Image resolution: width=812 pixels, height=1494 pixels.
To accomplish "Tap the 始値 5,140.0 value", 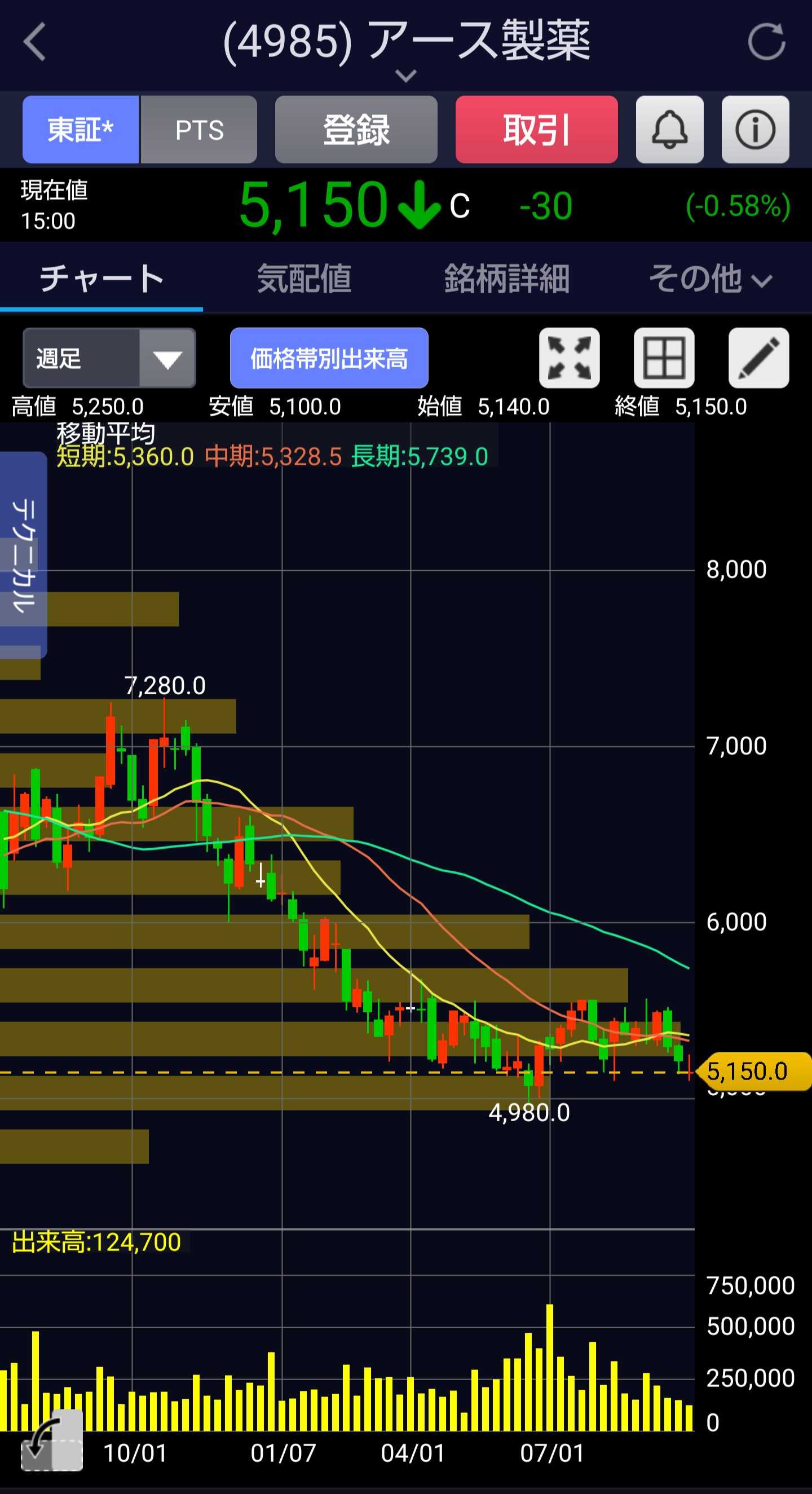I will coord(484,407).
